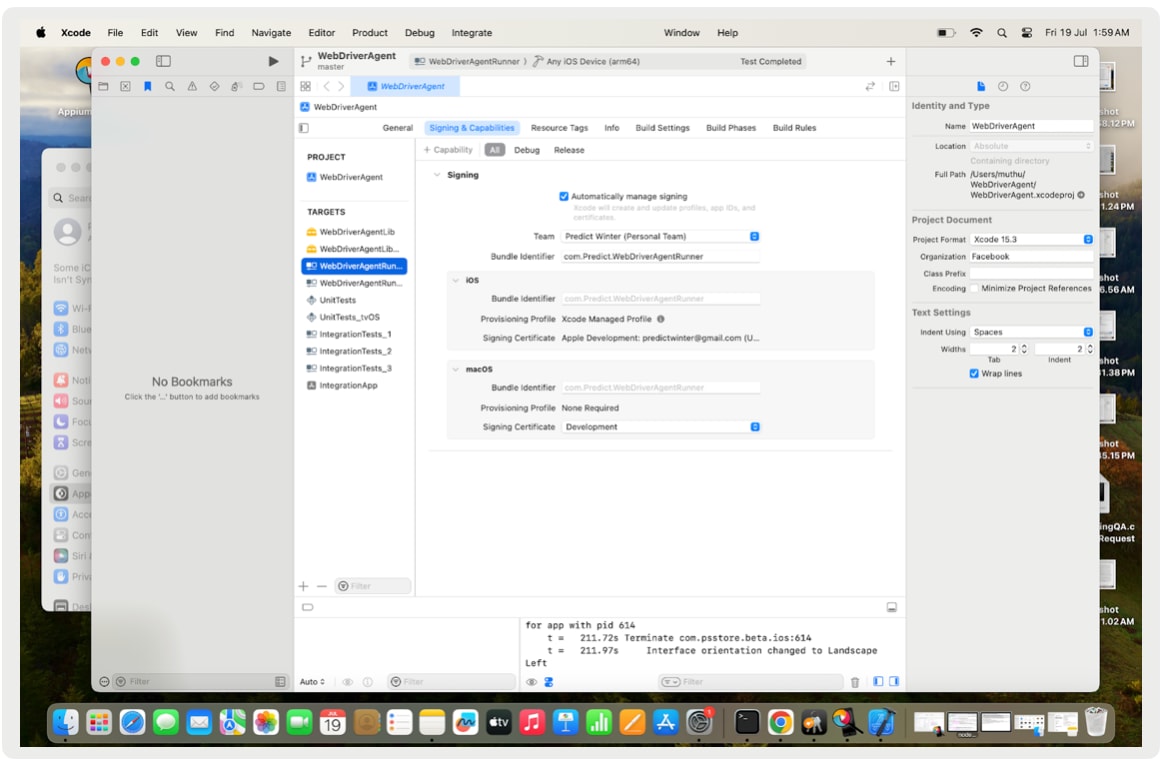Toggle the navigator sidebar icon
The height and width of the screenshot is (763, 1164).
(163, 61)
